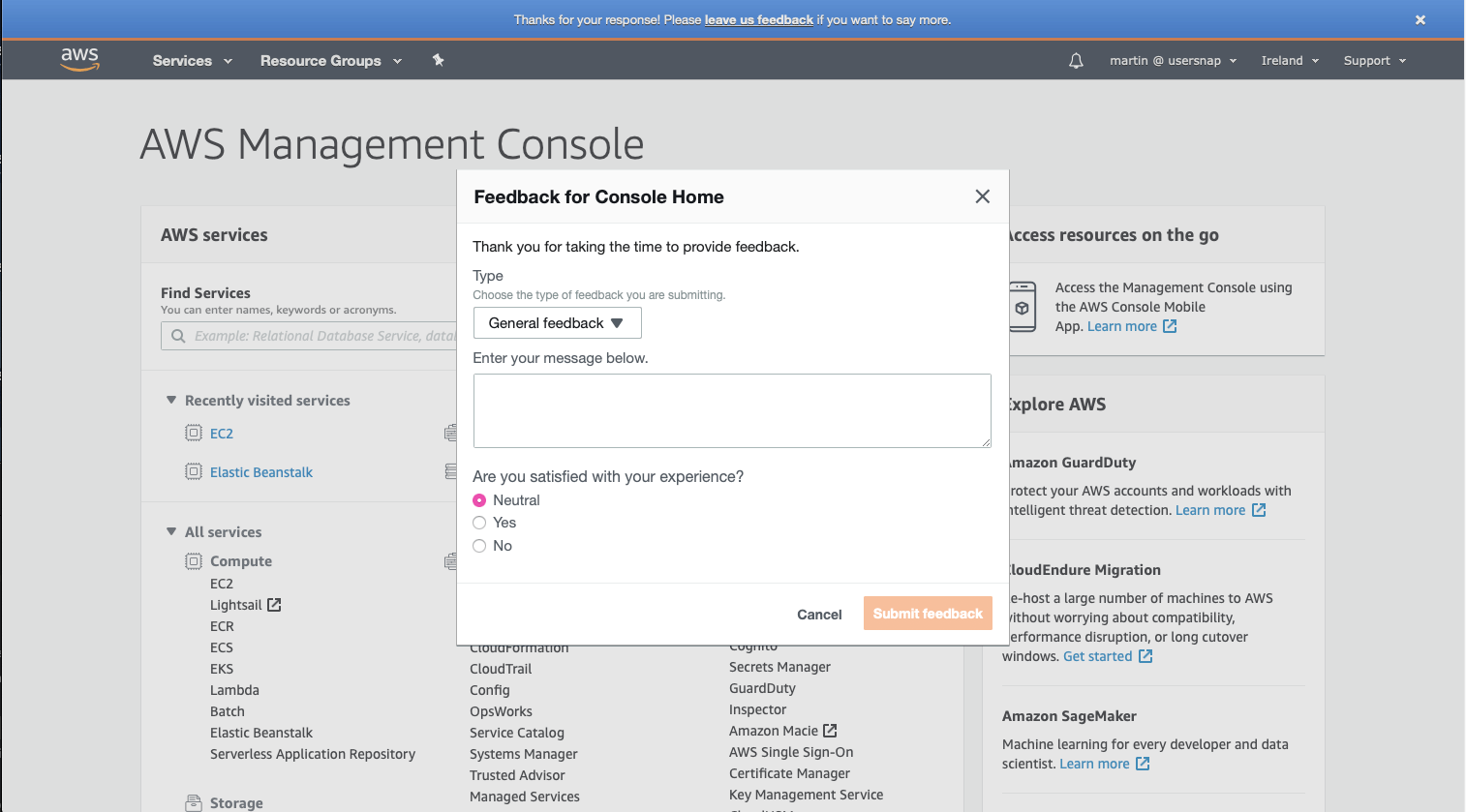Open Batch in the Compute list
The image size is (1466, 812).
pos(228,711)
